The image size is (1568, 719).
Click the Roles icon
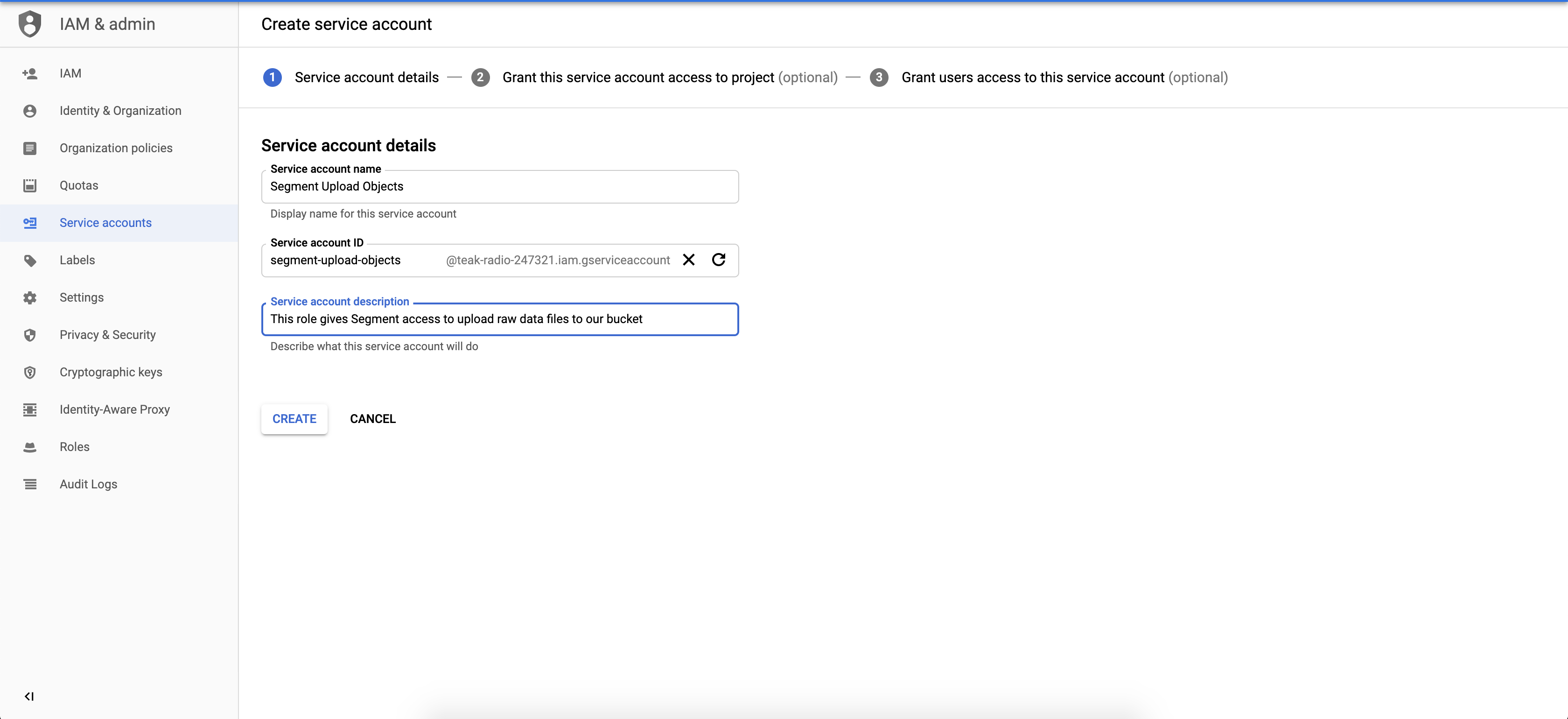(29, 447)
